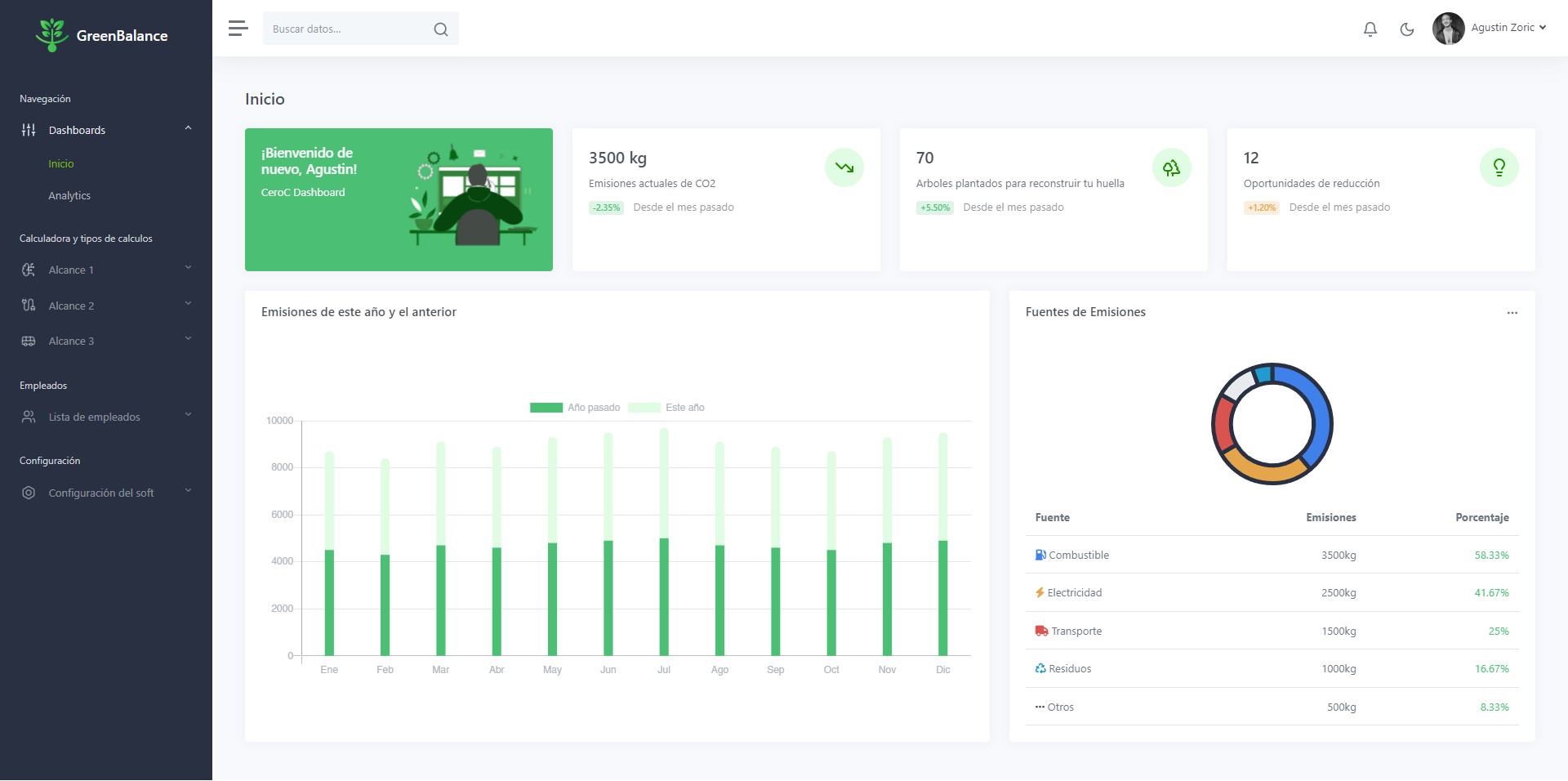The image size is (1568, 781).
Task: Open Configuración del soft
Action: [106, 493]
